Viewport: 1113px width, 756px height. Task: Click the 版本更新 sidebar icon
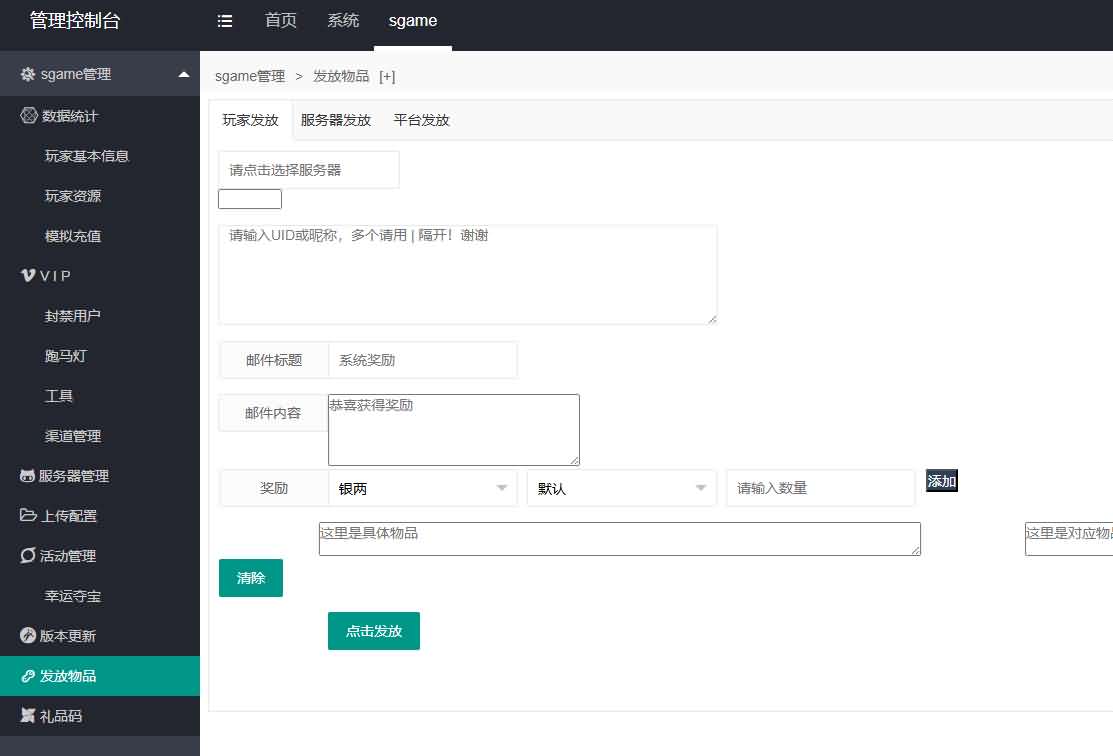(26, 635)
